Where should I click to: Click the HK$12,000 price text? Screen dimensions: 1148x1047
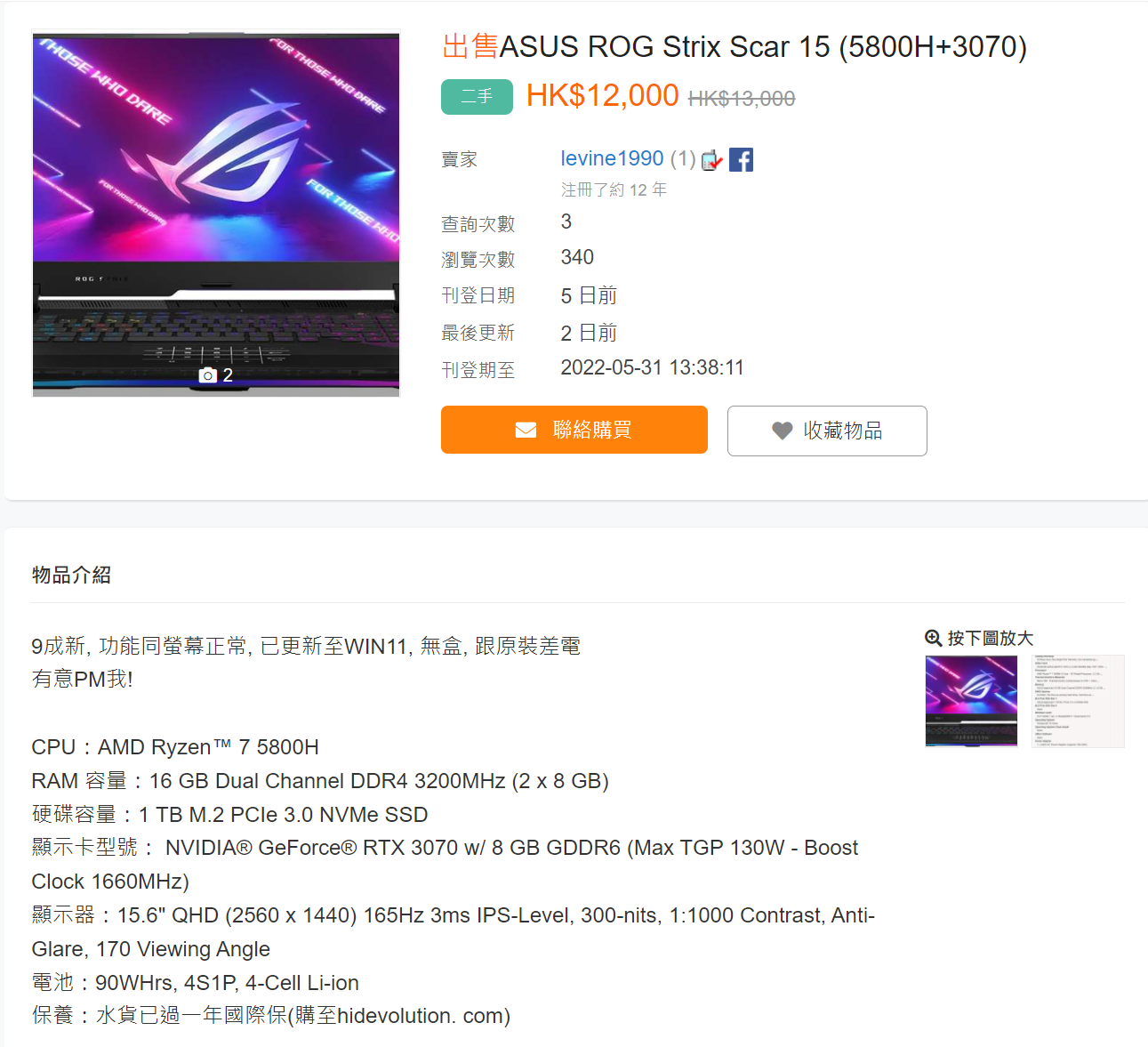click(x=602, y=95)
